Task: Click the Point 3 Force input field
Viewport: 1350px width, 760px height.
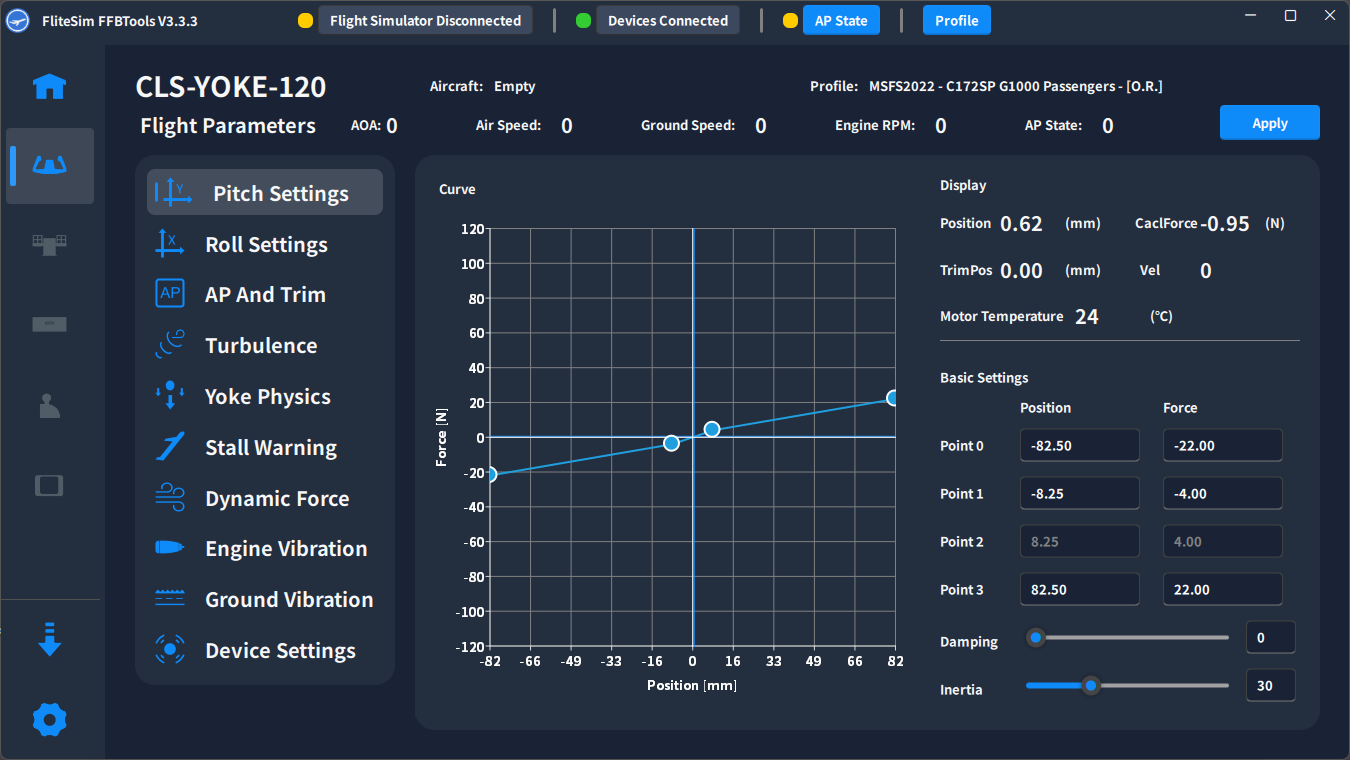Action: (1222, 590)
